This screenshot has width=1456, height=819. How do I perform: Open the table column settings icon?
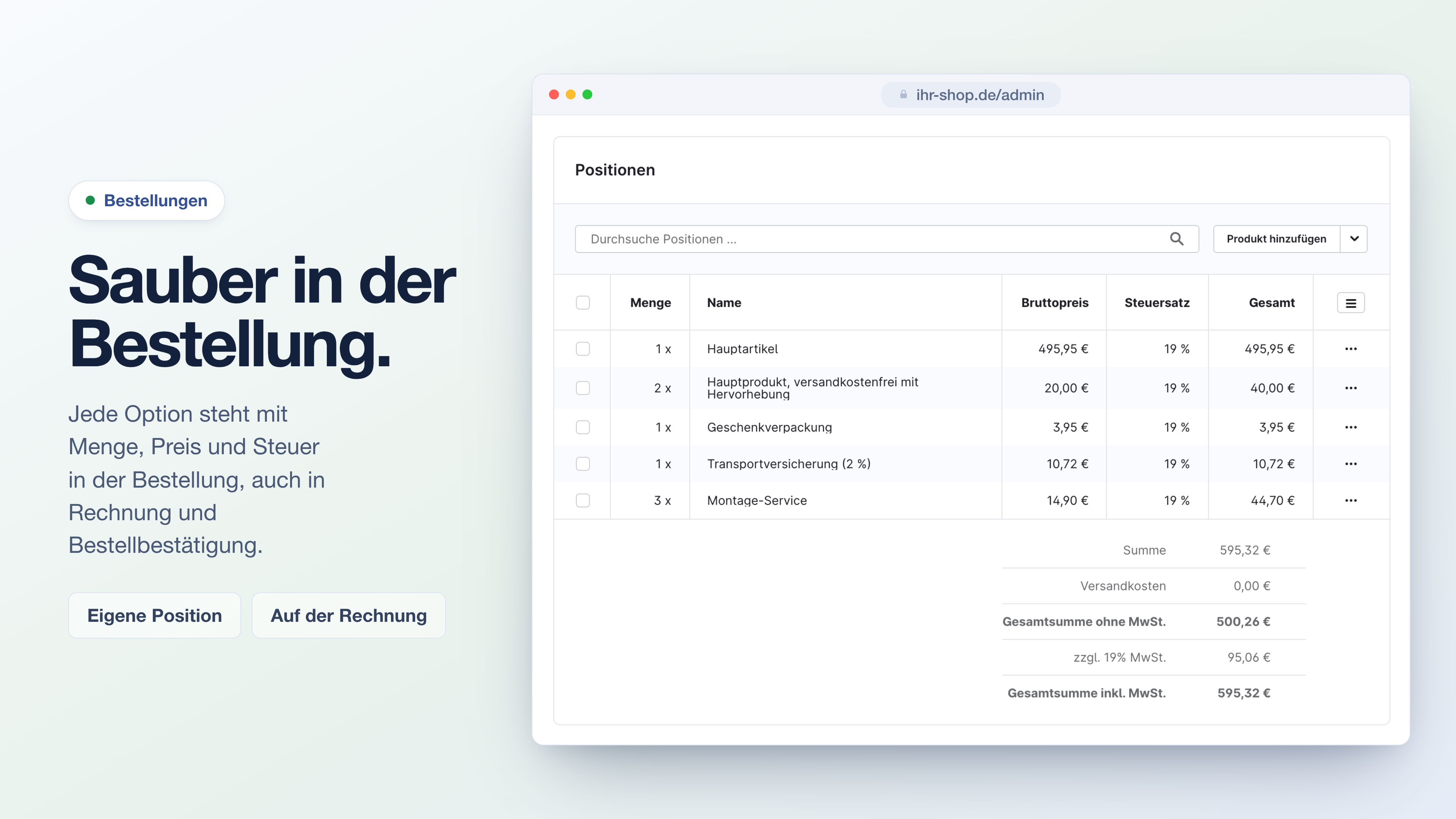pyautogui.click(x=1350, y=303)
